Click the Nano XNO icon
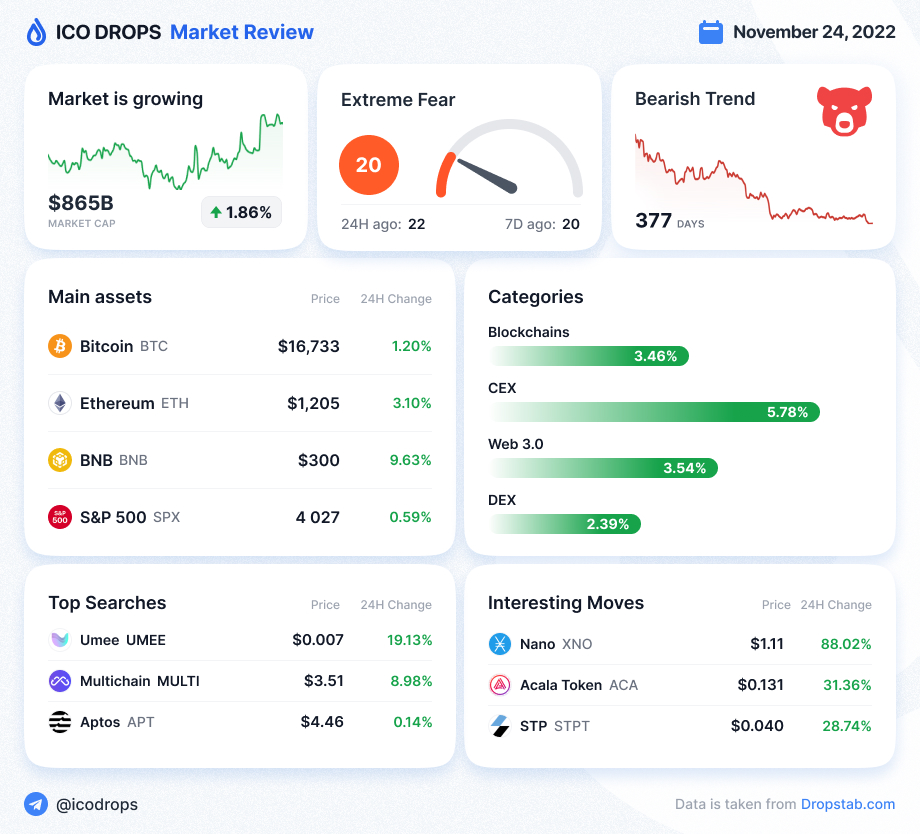Screen dimensions: 920x834 pos(500,644)
